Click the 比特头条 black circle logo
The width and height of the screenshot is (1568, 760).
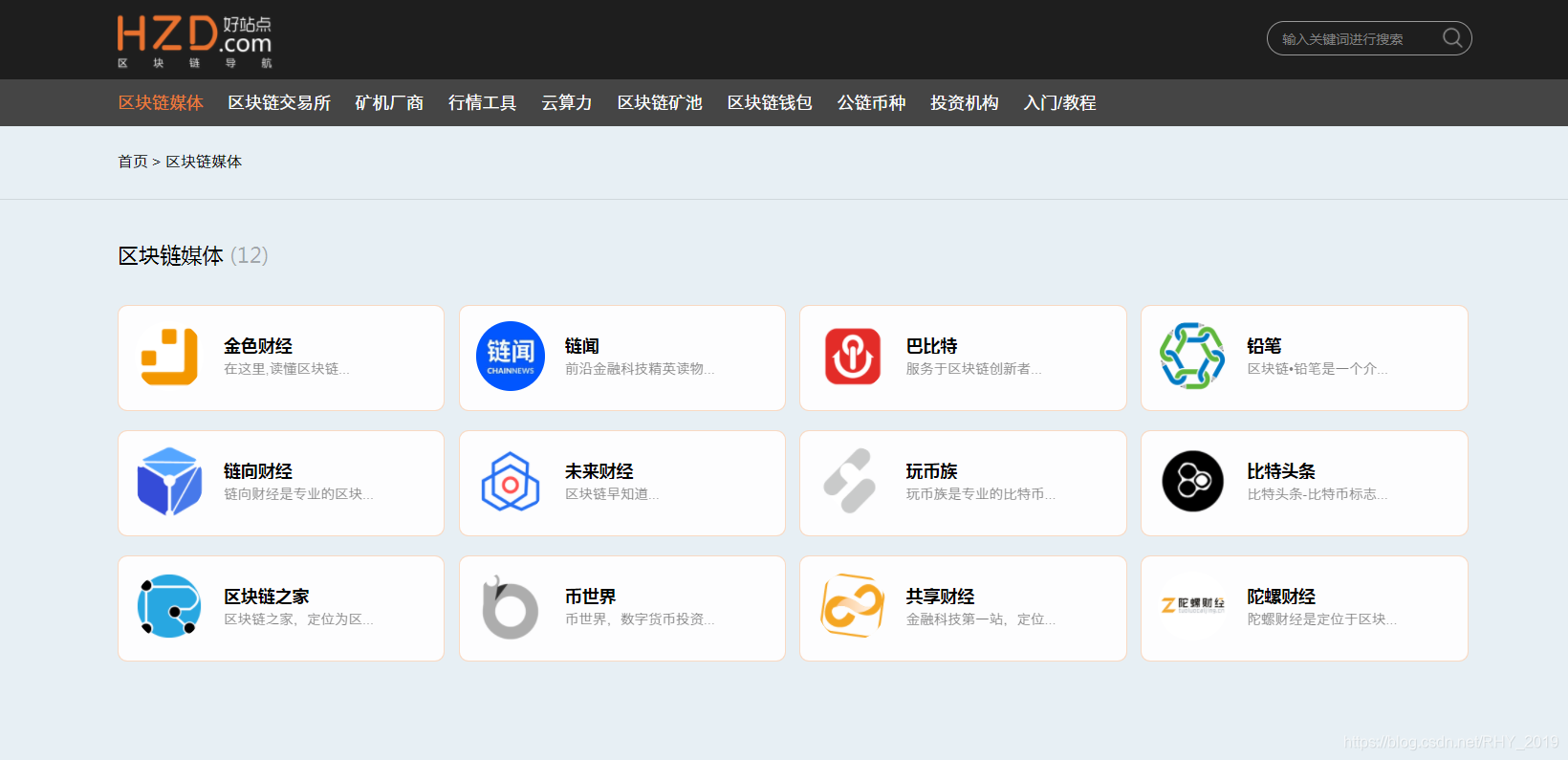click(1192, 481)
